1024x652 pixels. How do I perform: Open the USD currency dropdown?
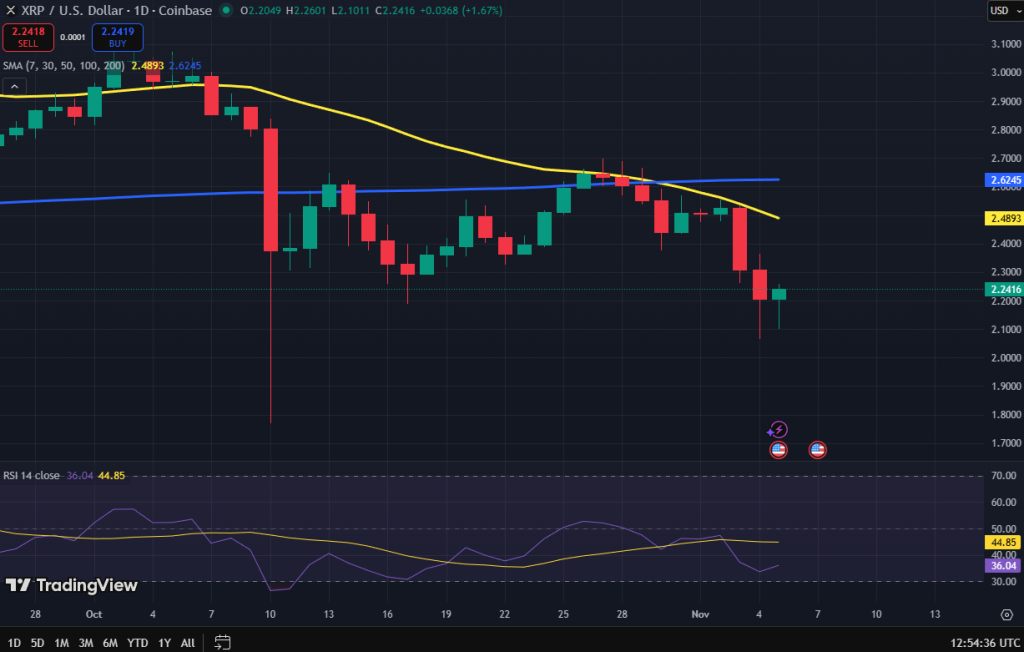pos(1001,11)
